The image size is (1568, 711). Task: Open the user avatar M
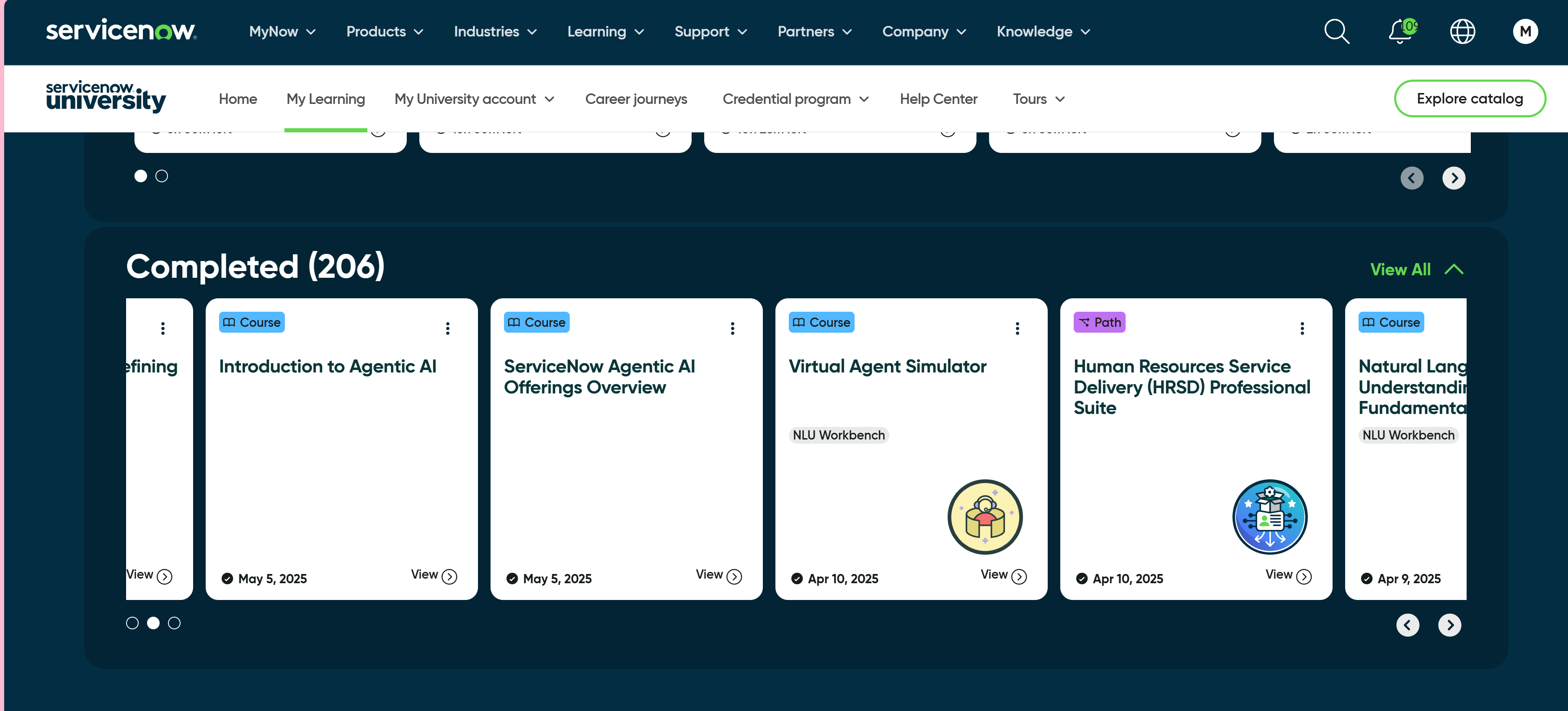pos(1525,32)
